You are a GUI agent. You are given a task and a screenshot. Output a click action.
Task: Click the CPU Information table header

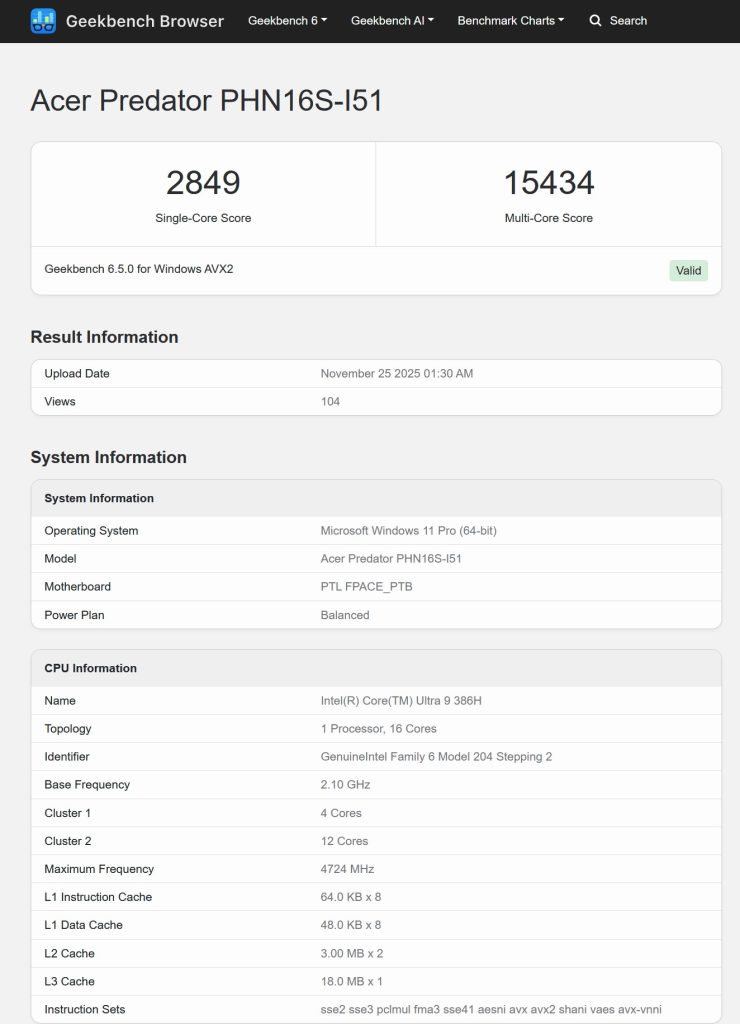click(x=91, y=668)
